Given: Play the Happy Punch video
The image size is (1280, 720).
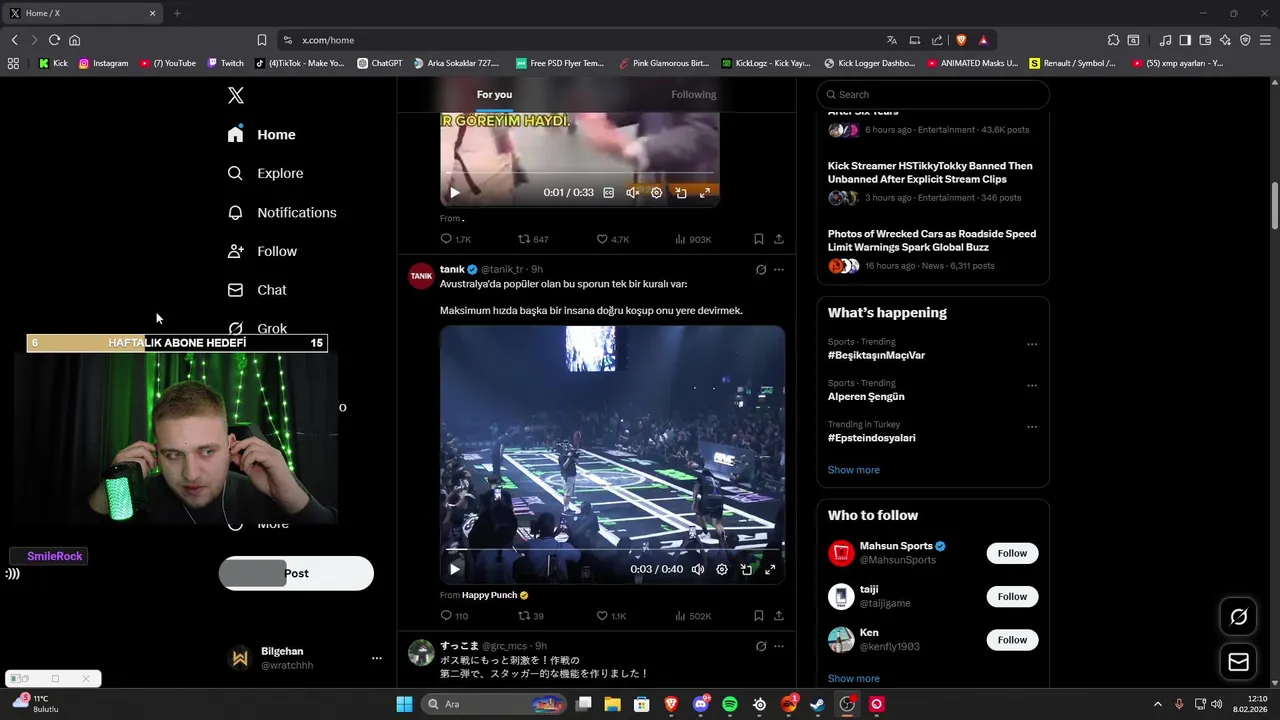Looking at the screenshot, I should pos(454,569).
